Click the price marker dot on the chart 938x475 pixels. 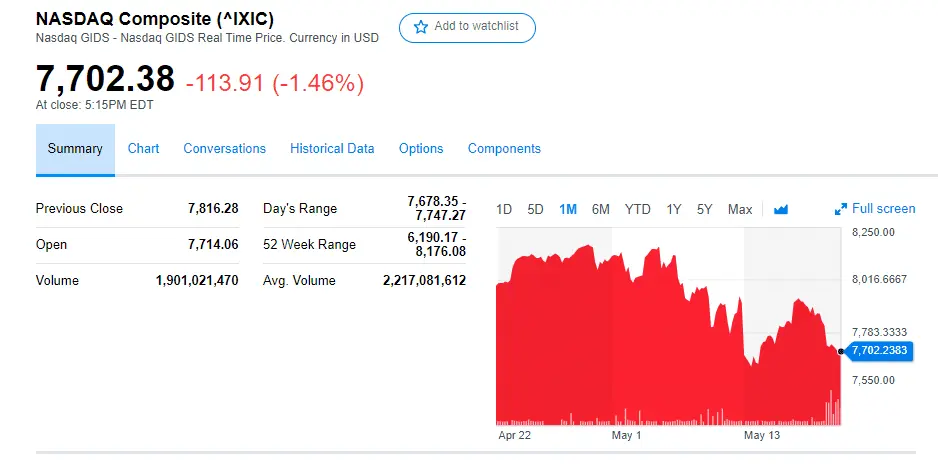841,351
